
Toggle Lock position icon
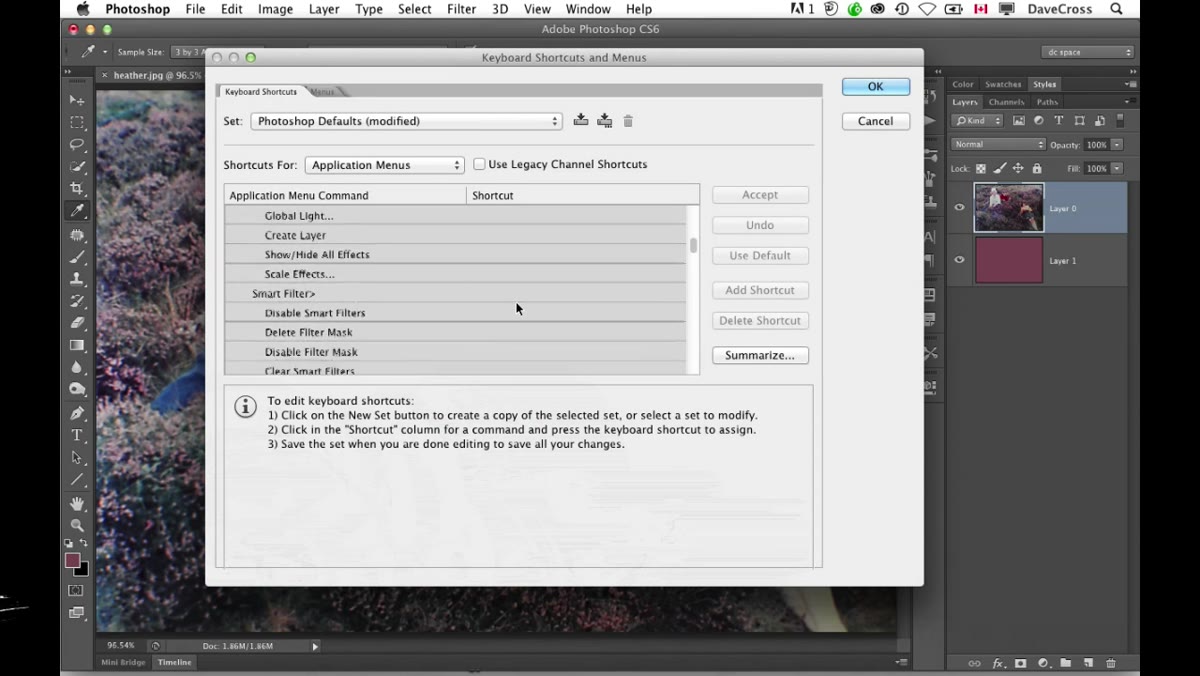click(x=1017, y=169)
